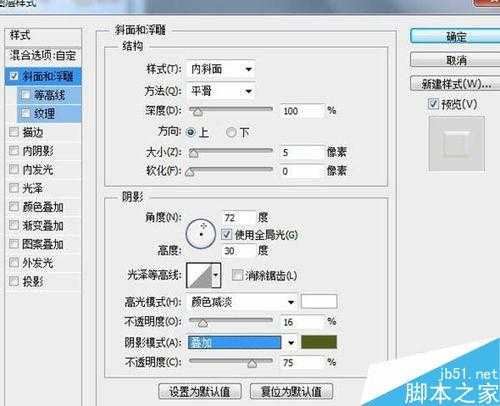The height and width of the screenshot is (406, 500).
Task: Click the 深度(D) slider track
Action: [x=231, y=109]
